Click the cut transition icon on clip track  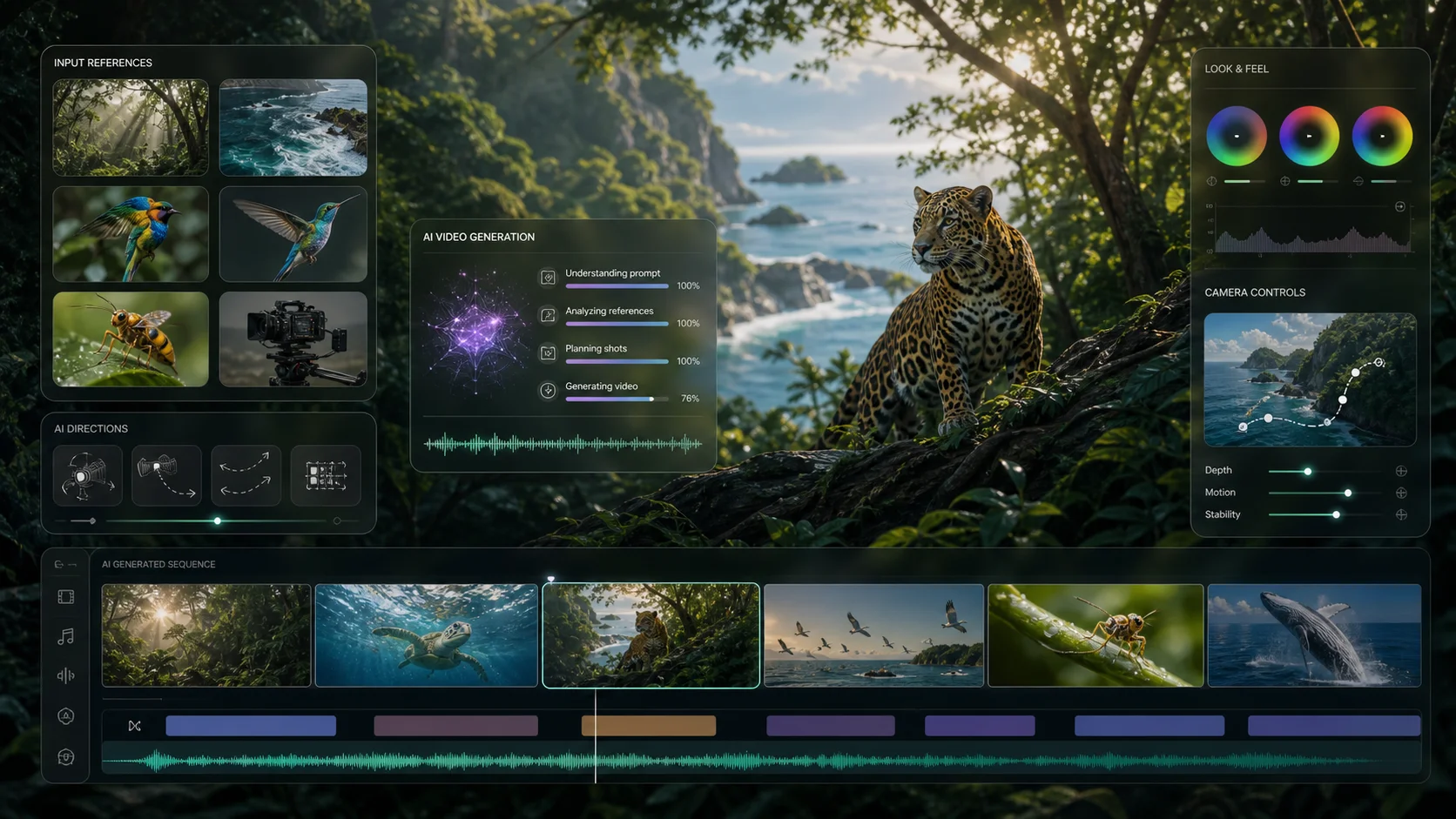click(134, 726)
